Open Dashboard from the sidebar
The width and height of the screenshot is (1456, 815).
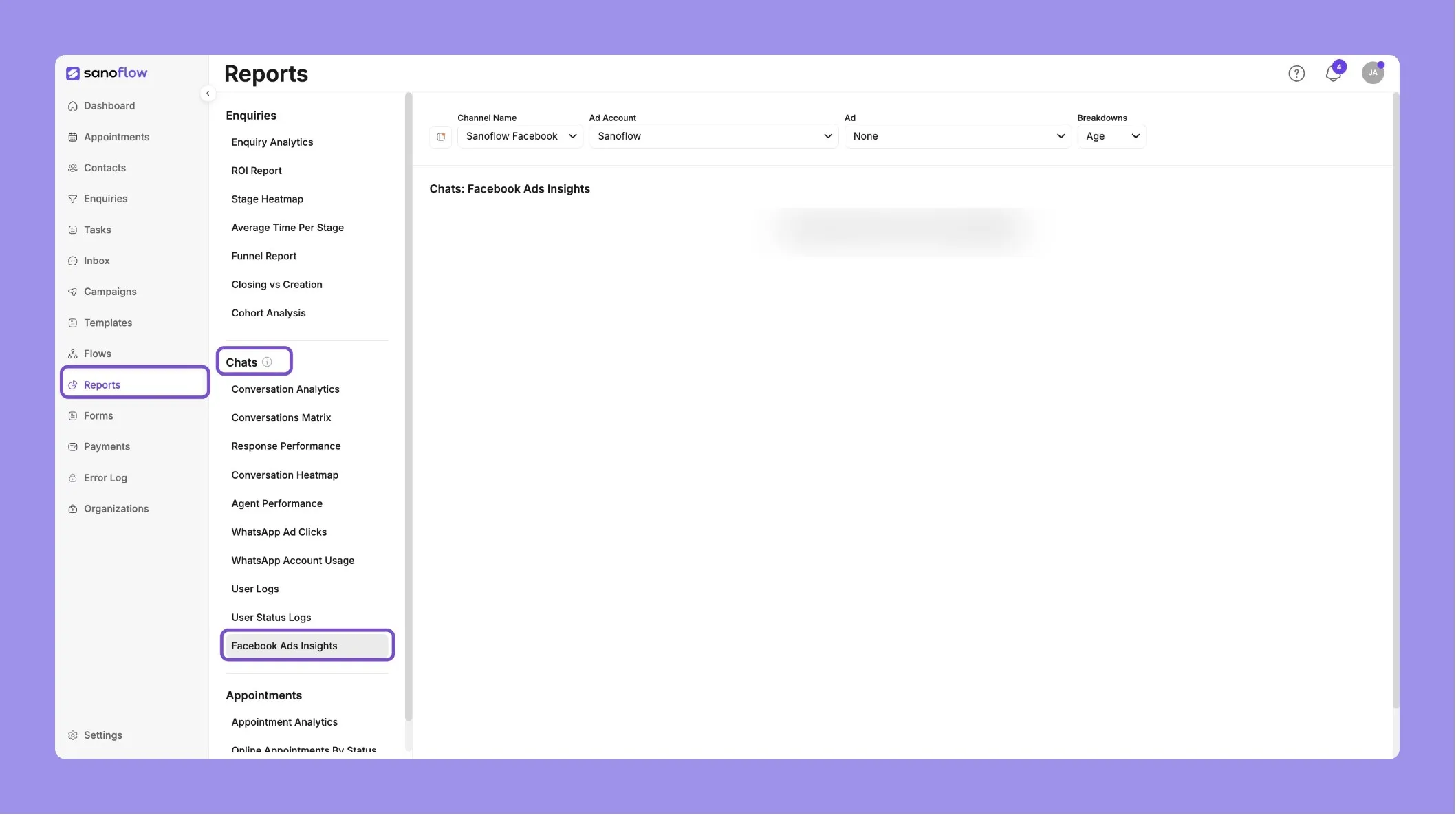click(109, 106)
